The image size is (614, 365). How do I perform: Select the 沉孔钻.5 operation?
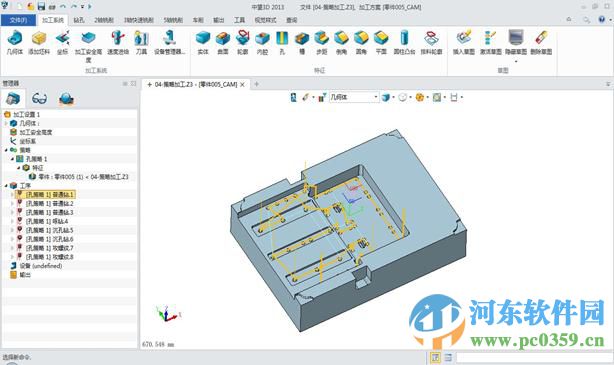(x=49, y=230)
